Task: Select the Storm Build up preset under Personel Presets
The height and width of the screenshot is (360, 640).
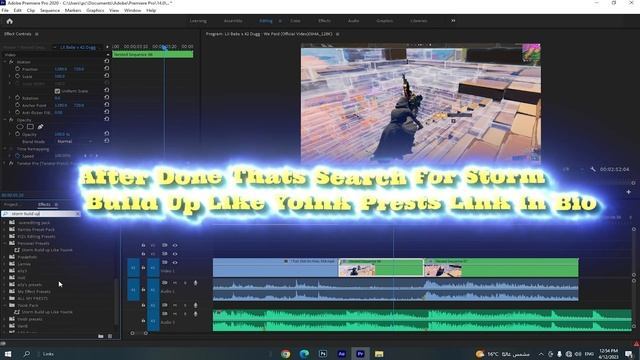Action: pyautogui.click(x=47, y=250)
